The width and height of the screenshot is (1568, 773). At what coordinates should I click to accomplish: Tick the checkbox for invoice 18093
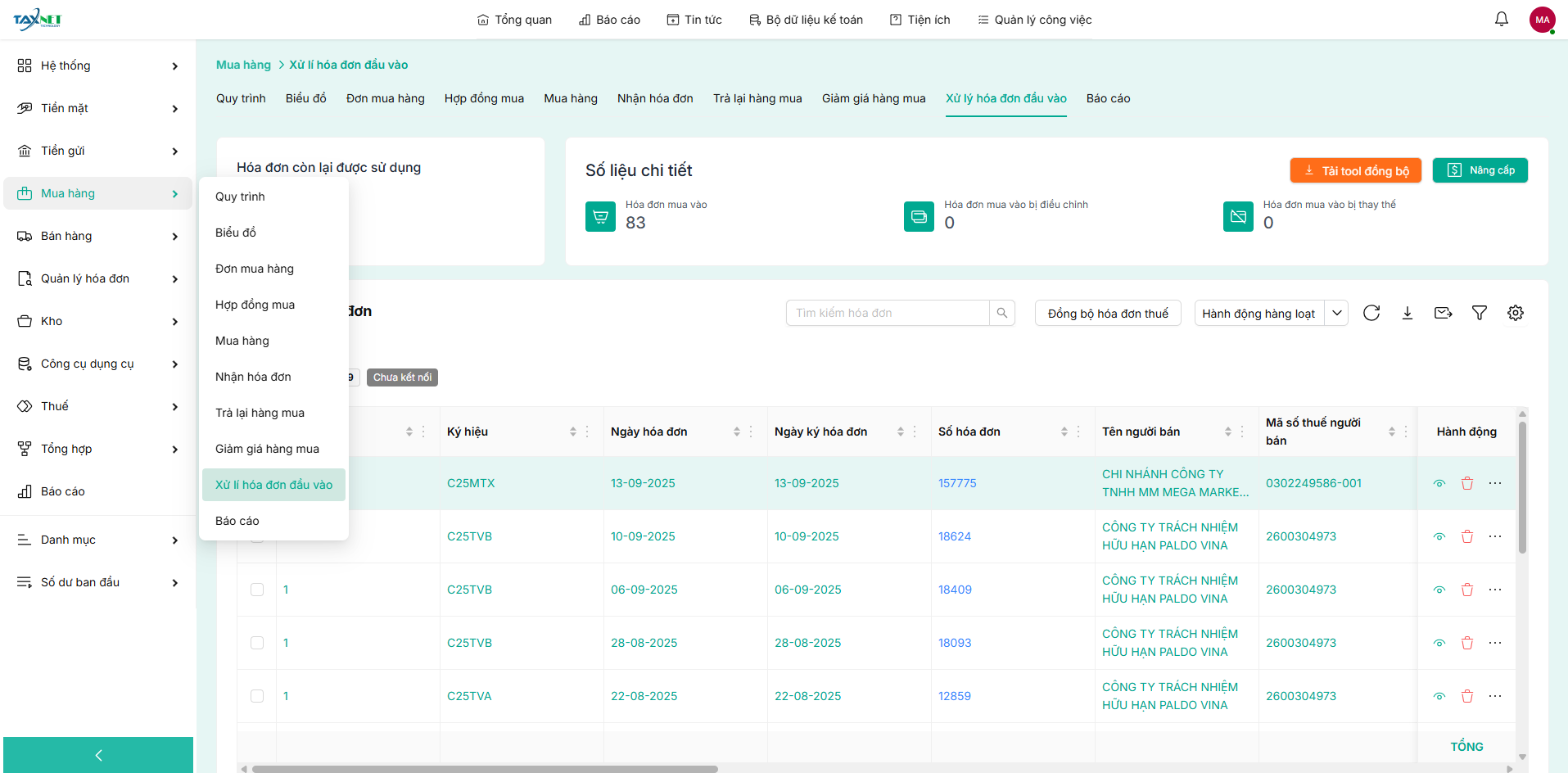coord(257,643)
